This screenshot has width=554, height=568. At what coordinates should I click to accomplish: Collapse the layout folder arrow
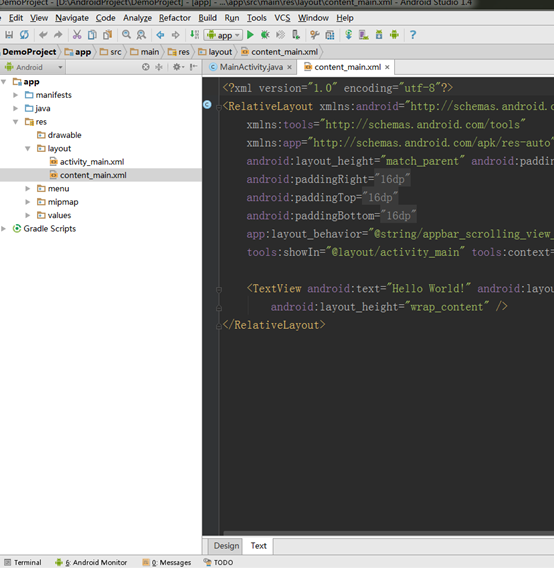pyautogui.click(x=28, y=149)
